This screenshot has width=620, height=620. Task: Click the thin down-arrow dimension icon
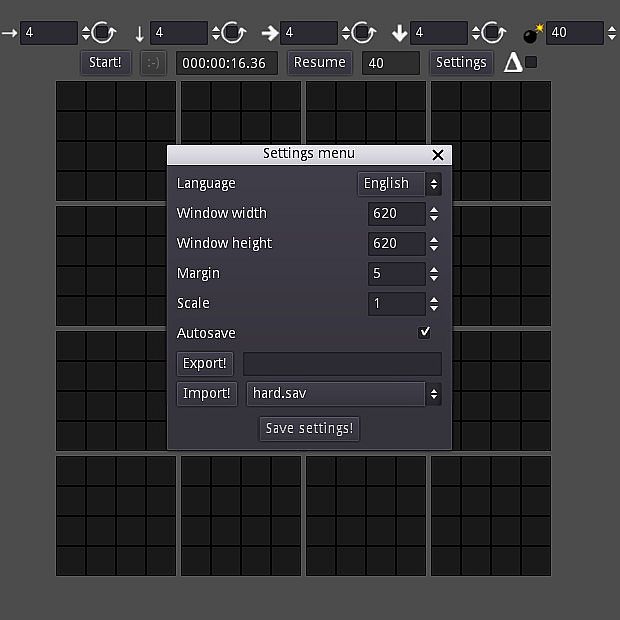click(x=139, y=34)
